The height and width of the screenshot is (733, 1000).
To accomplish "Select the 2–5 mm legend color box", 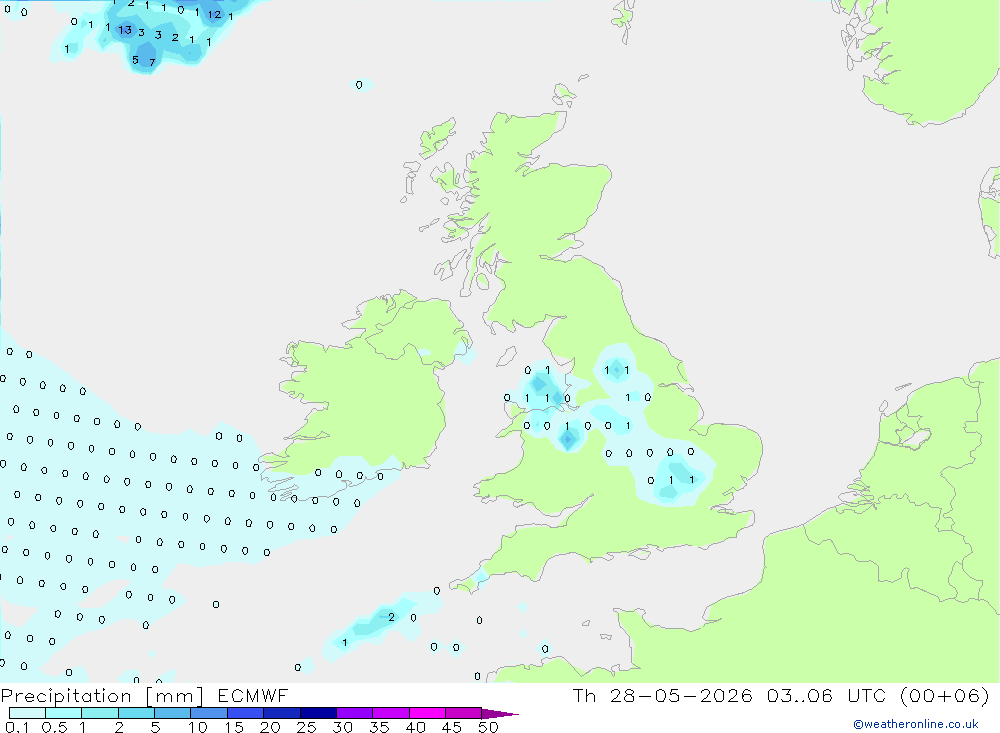I will click(136, 713).
